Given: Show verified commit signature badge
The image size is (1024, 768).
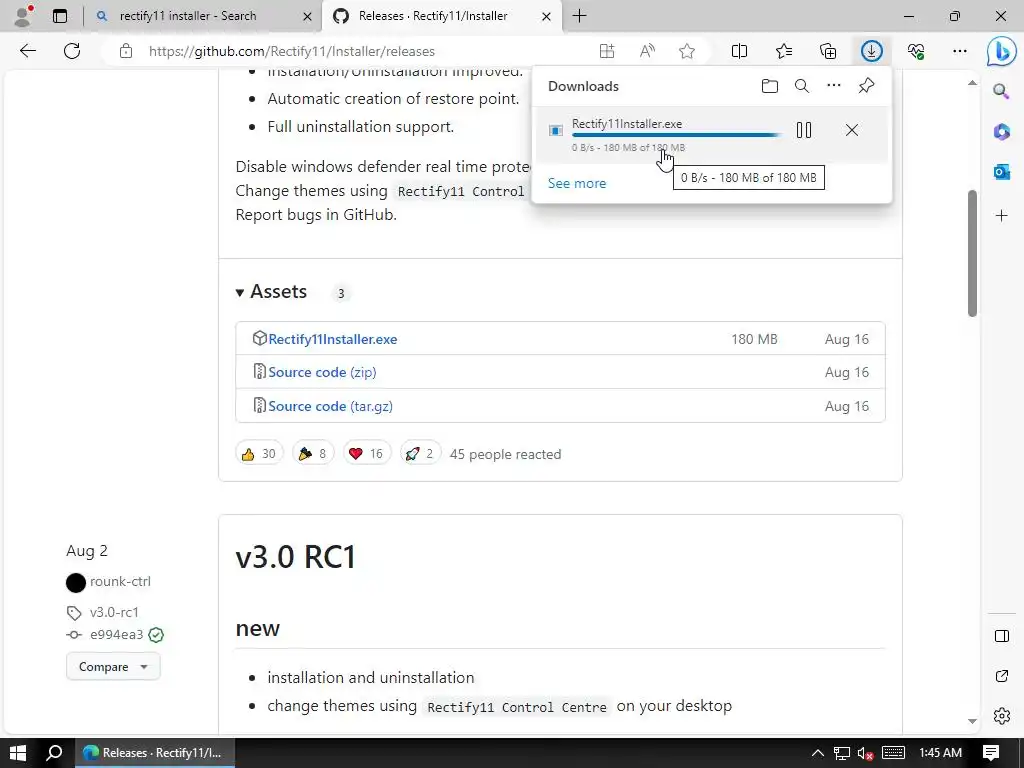Looking at the screenshot, I should pyautogui.click(x=156, y=635).
